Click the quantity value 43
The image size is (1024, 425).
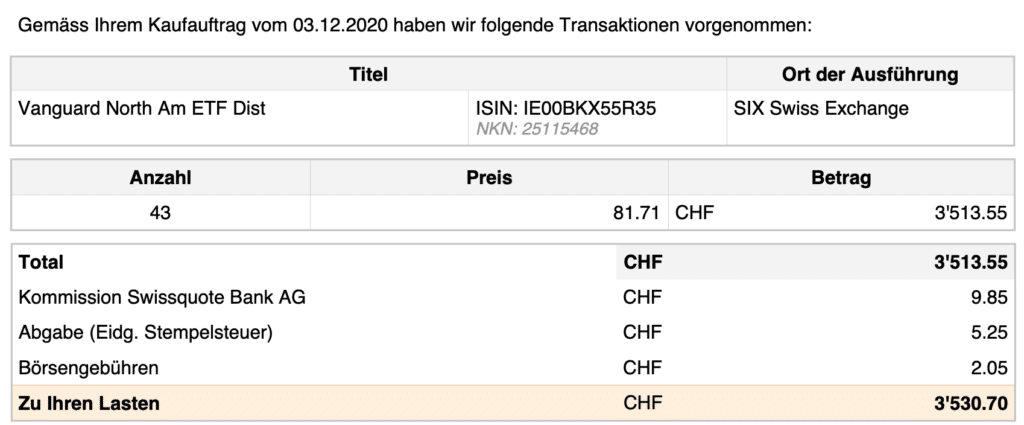(x=161, y=212)
